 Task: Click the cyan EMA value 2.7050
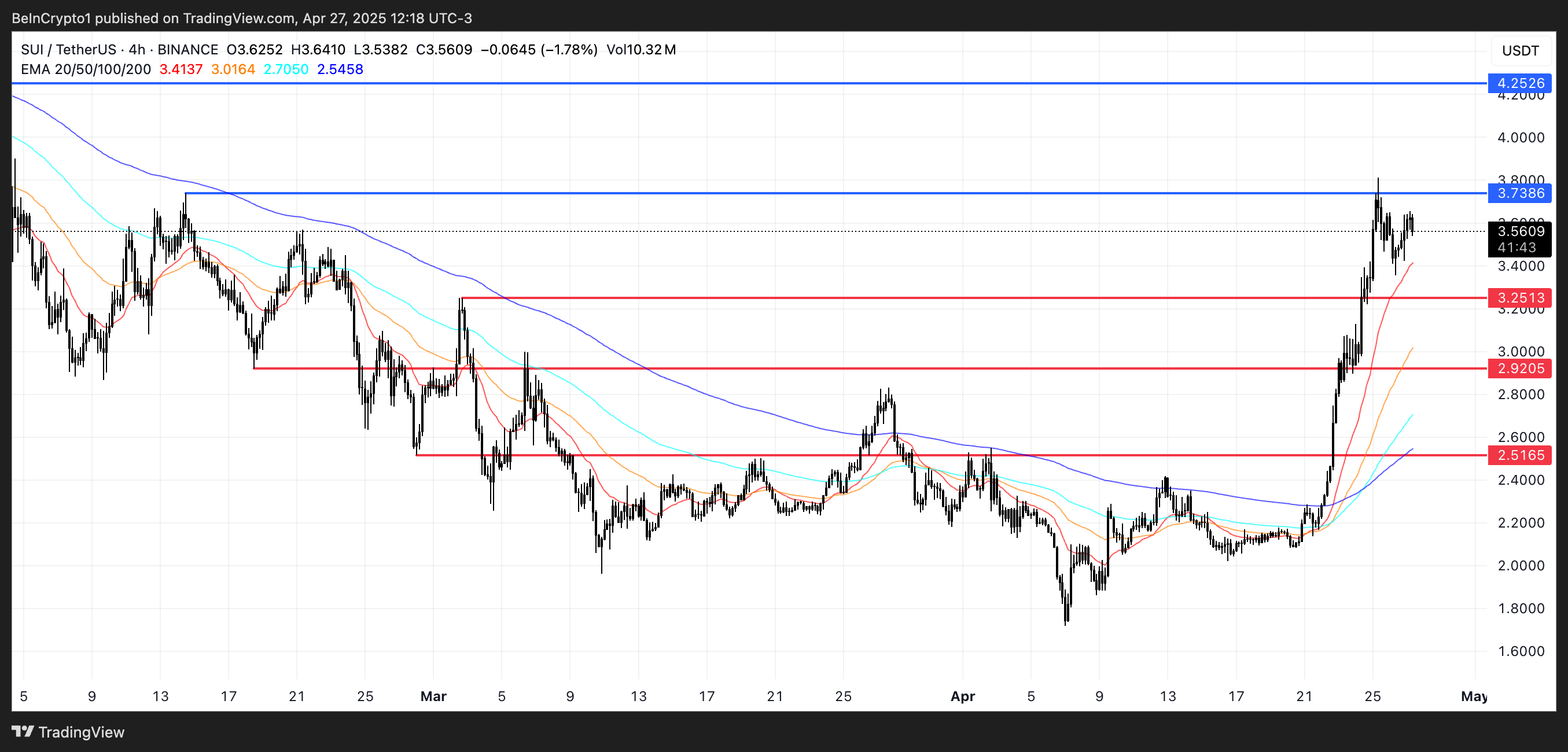[286, 69]
